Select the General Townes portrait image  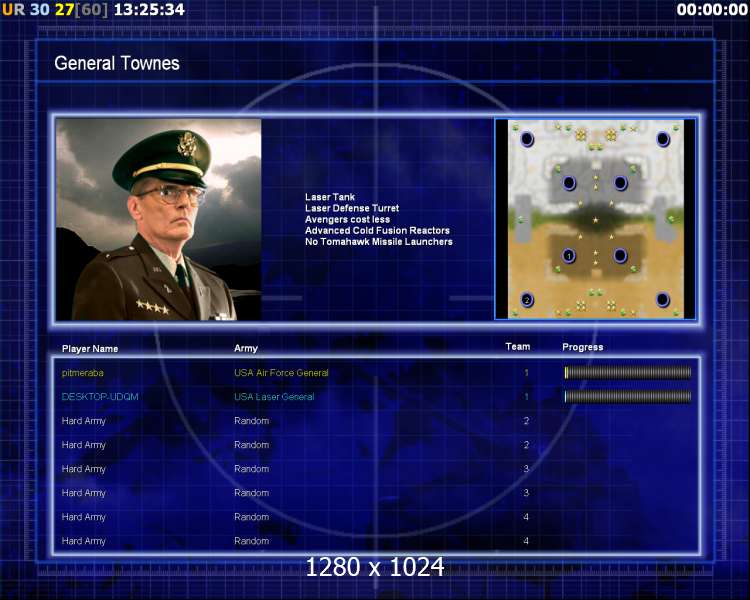point(158,220)
